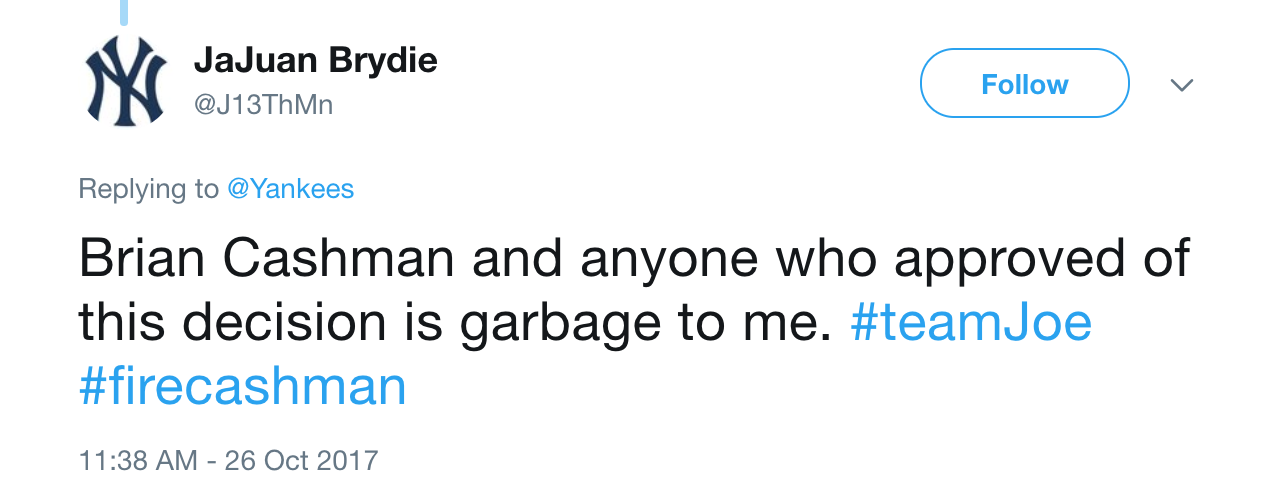1272x496 pixels.
Task: Open JaJuan Brydie's profile via display name
Action: click(x=316, y=60)
